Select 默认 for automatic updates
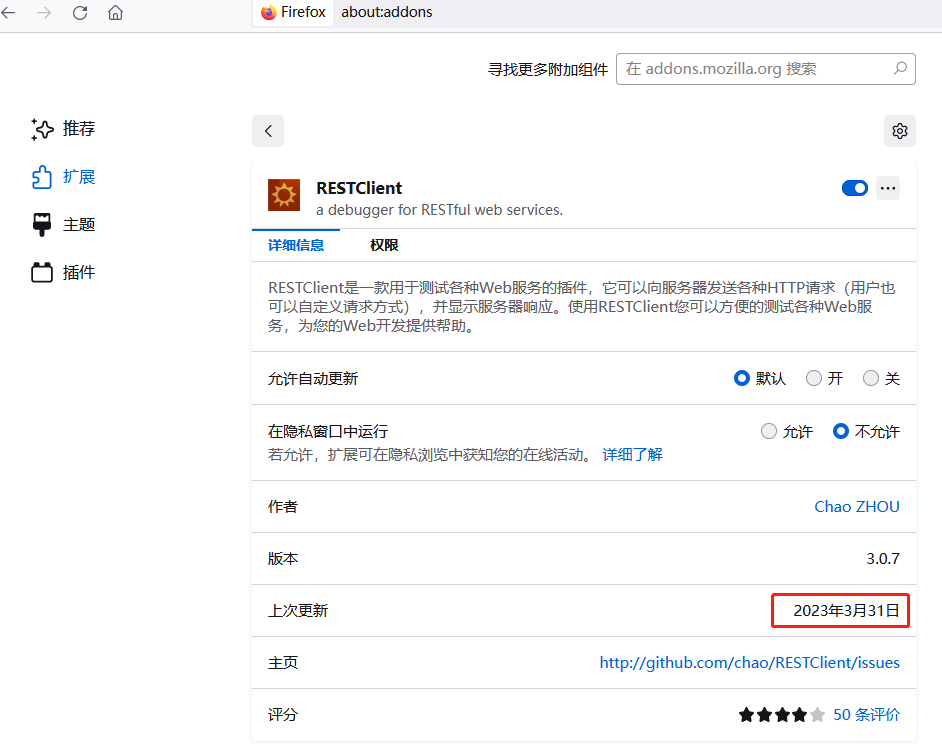This screenshot has height=744, width=942. (x=742, y=378)
